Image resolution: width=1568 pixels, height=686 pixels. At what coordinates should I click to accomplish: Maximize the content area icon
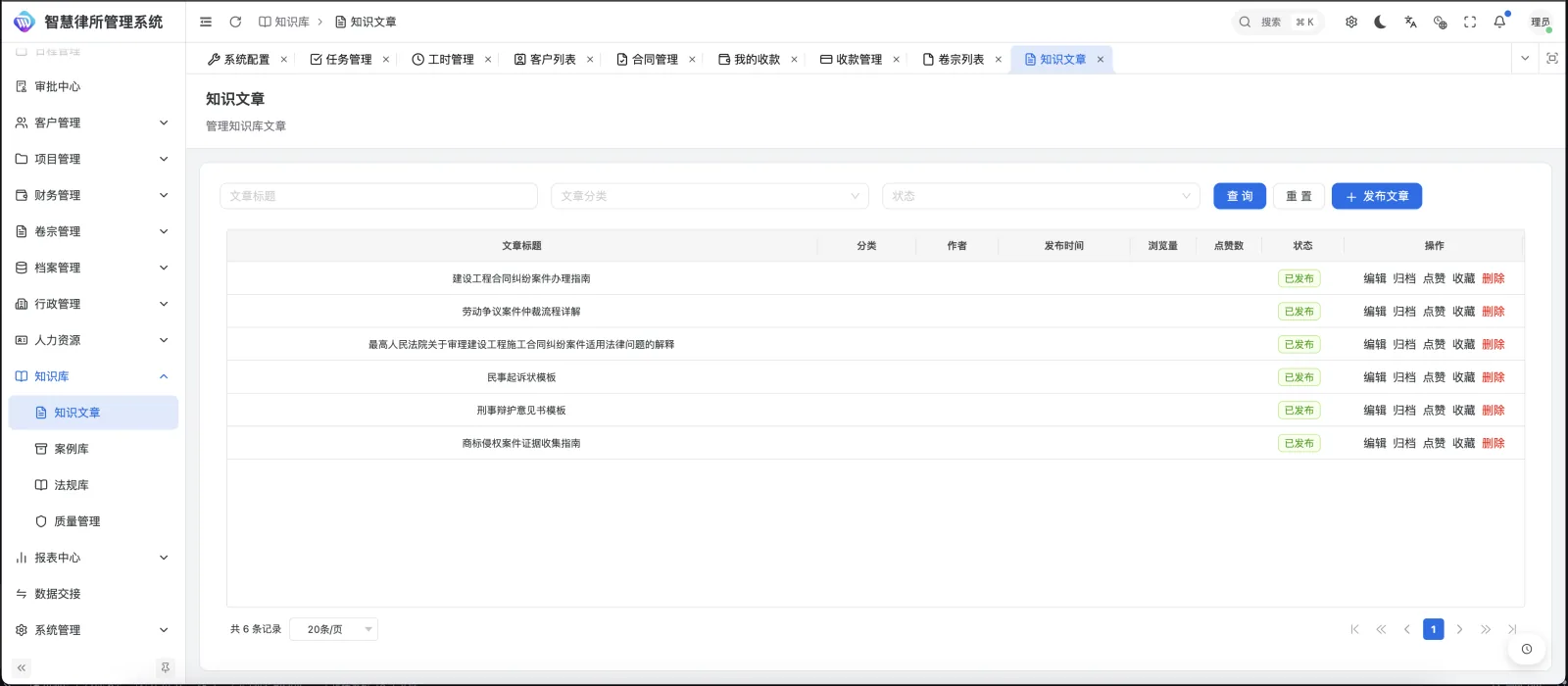coord(1552,59)
